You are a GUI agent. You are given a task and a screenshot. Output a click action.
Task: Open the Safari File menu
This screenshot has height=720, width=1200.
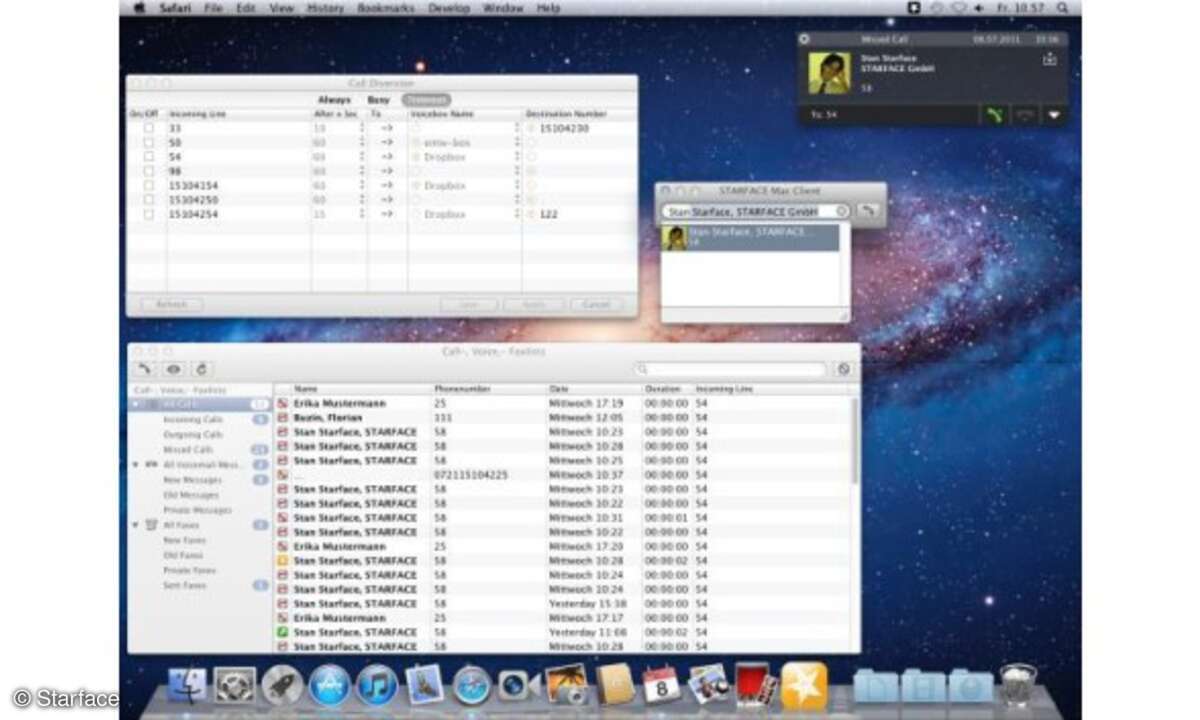coord(213,8)
